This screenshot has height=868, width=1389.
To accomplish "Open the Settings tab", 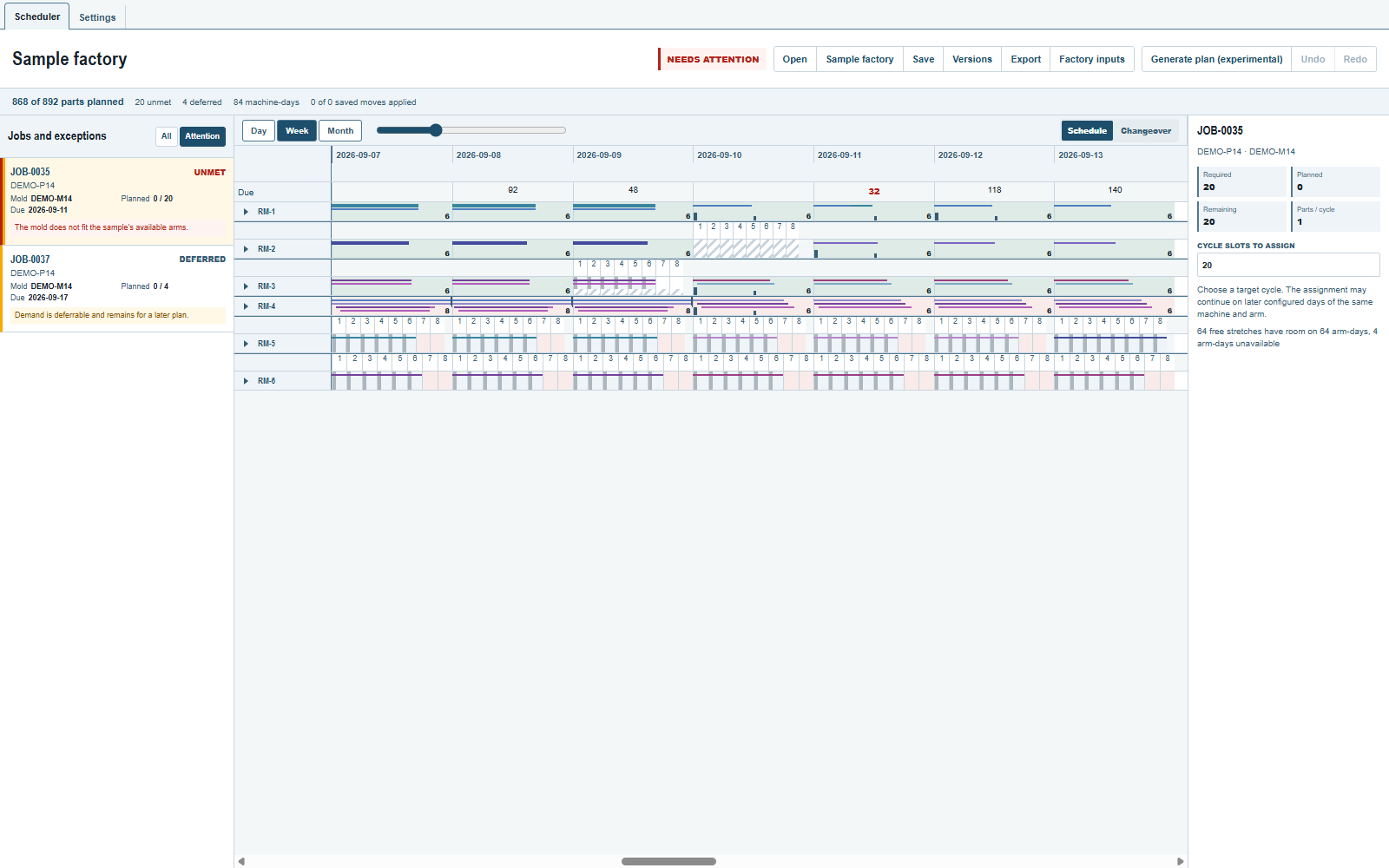I will point(97,17).
